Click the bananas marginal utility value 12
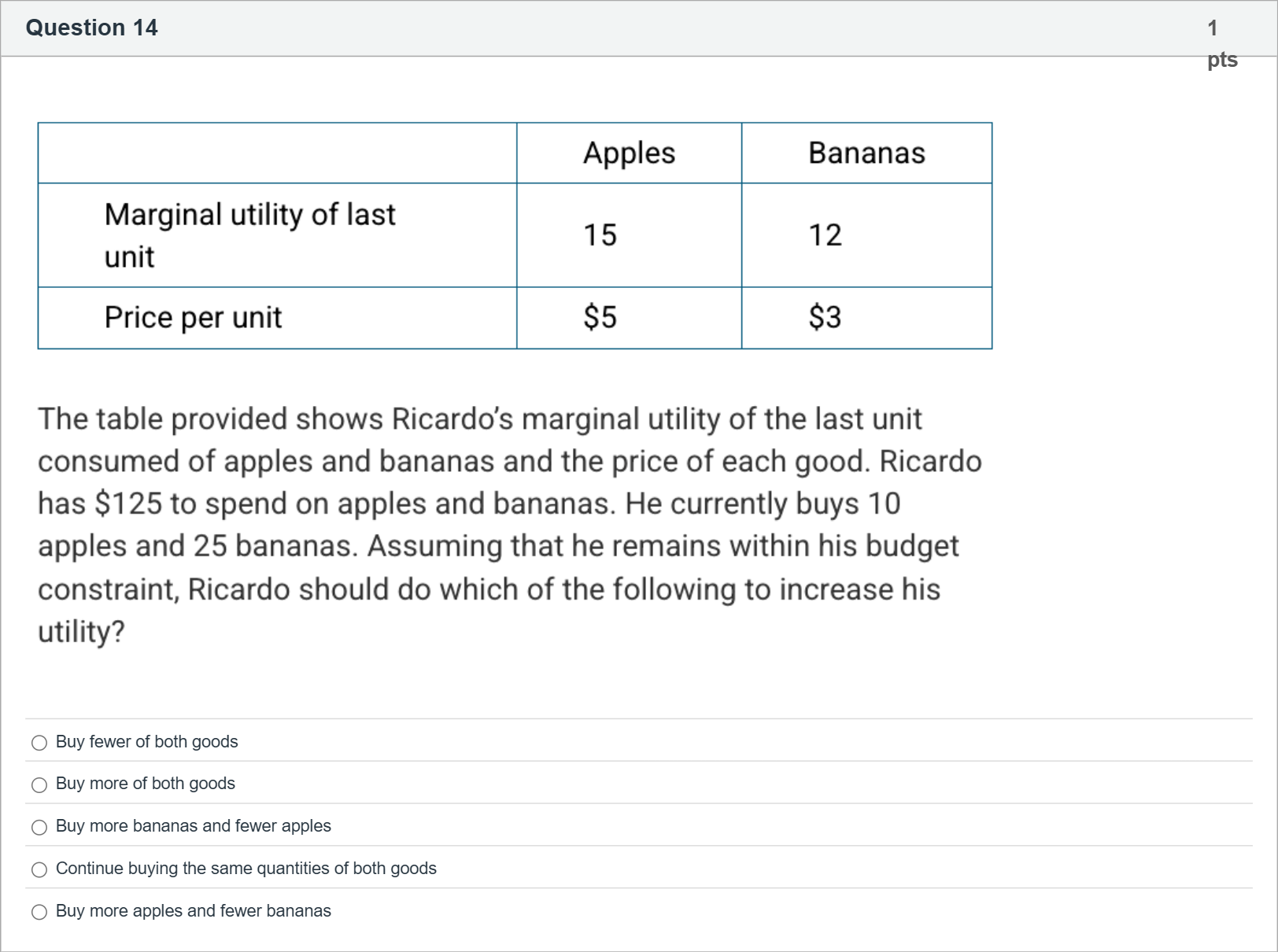This screenshot has width=1278, height=952. (826, 235)
